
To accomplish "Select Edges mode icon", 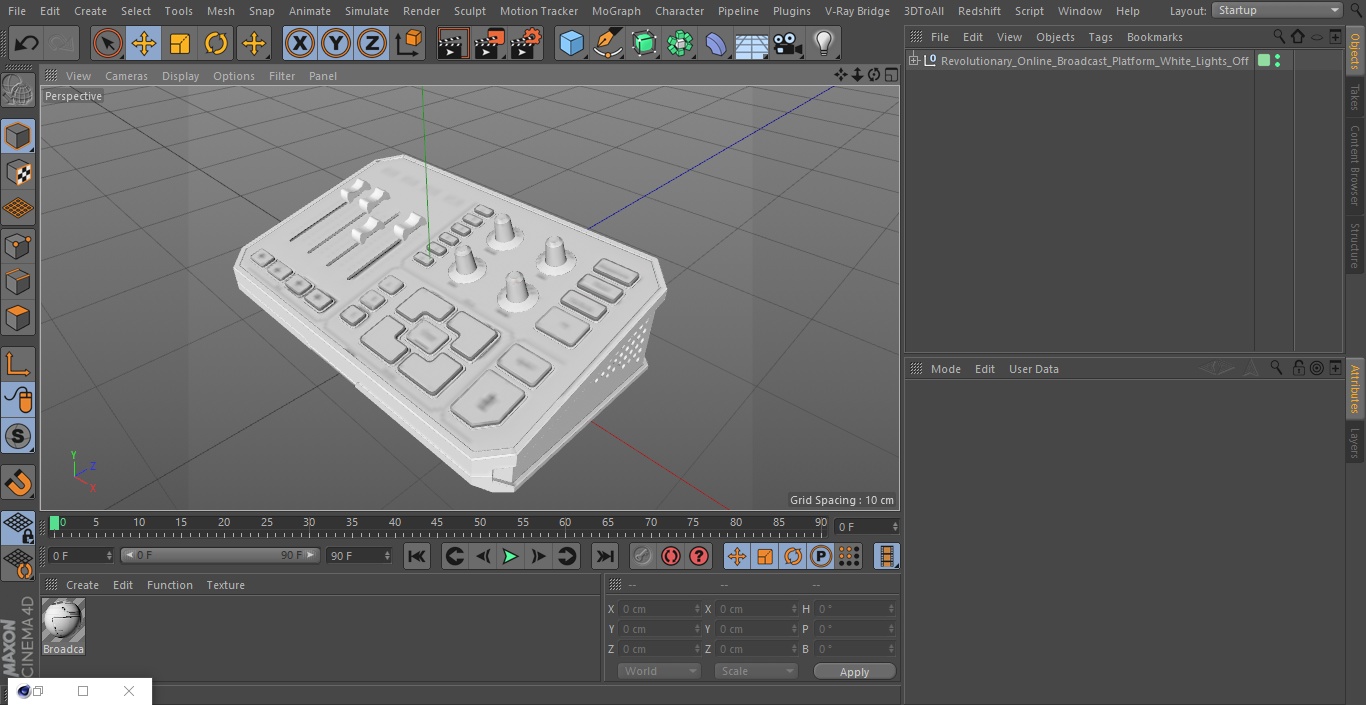I will 18,282.
